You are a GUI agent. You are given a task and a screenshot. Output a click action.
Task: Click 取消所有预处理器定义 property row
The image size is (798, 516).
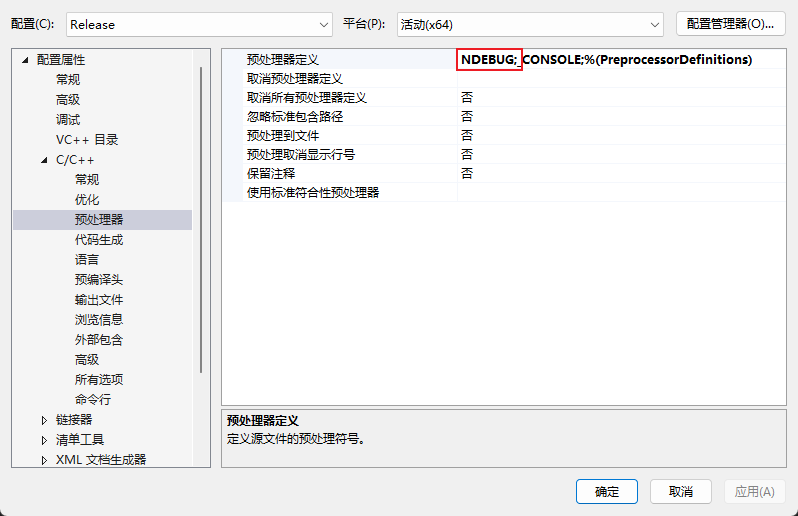[504, 97]
